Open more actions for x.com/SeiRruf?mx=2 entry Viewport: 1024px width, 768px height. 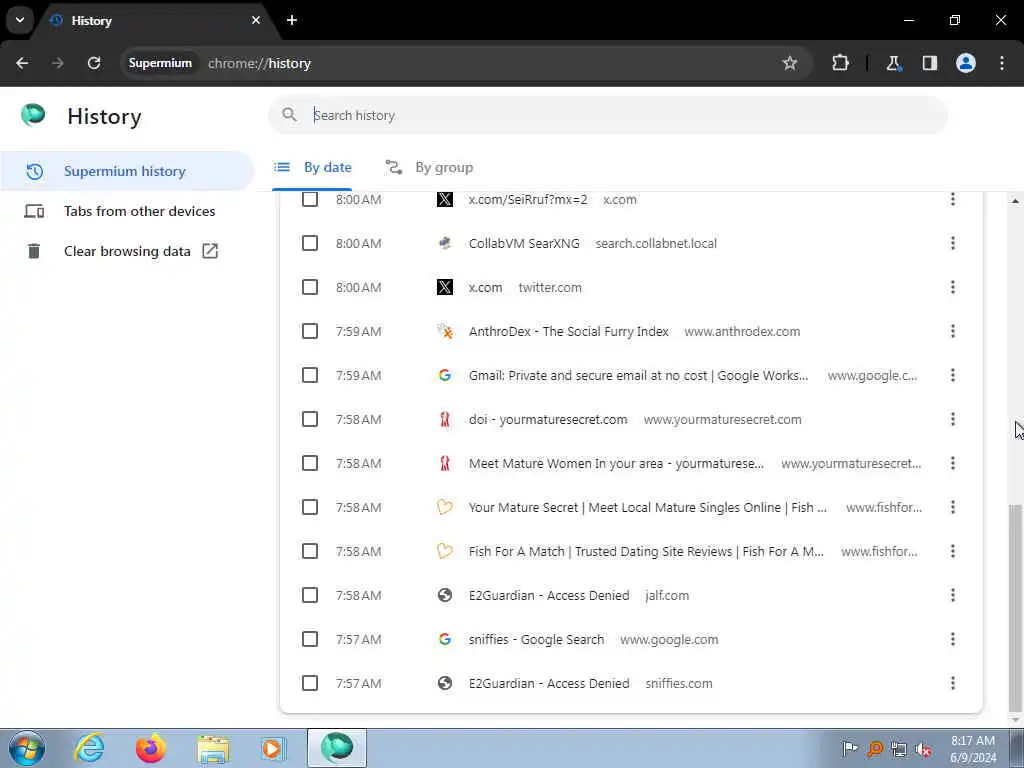(x=953, y=199)
